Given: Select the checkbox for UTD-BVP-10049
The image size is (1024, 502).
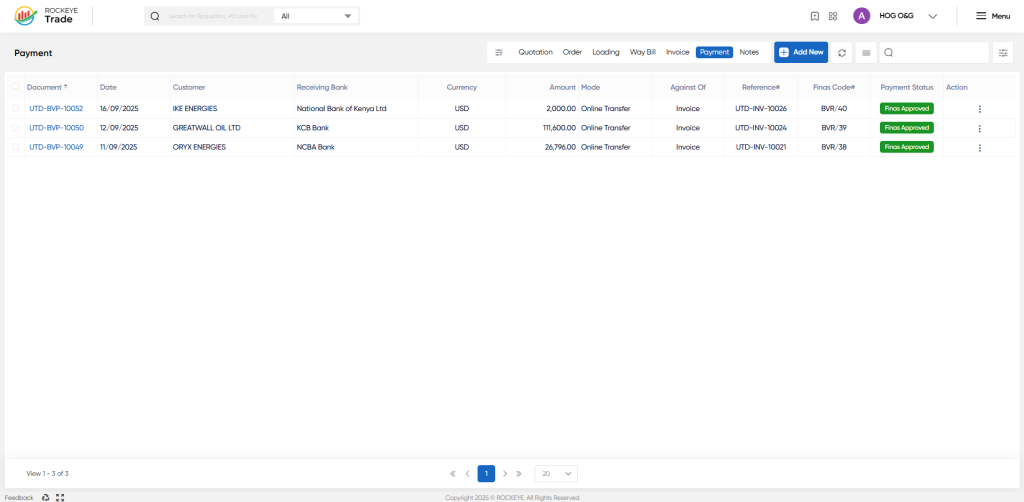Looking at the screenshot, I should 15,147.
